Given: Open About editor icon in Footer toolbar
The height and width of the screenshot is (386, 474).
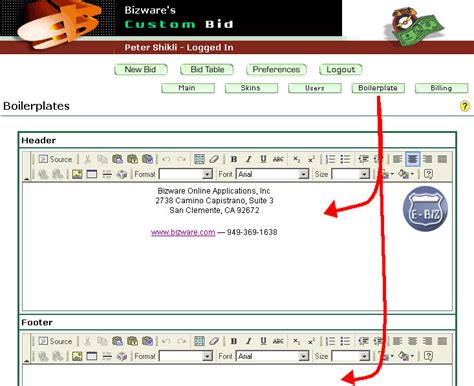Looking at the screenshot, I should [428, 356].
